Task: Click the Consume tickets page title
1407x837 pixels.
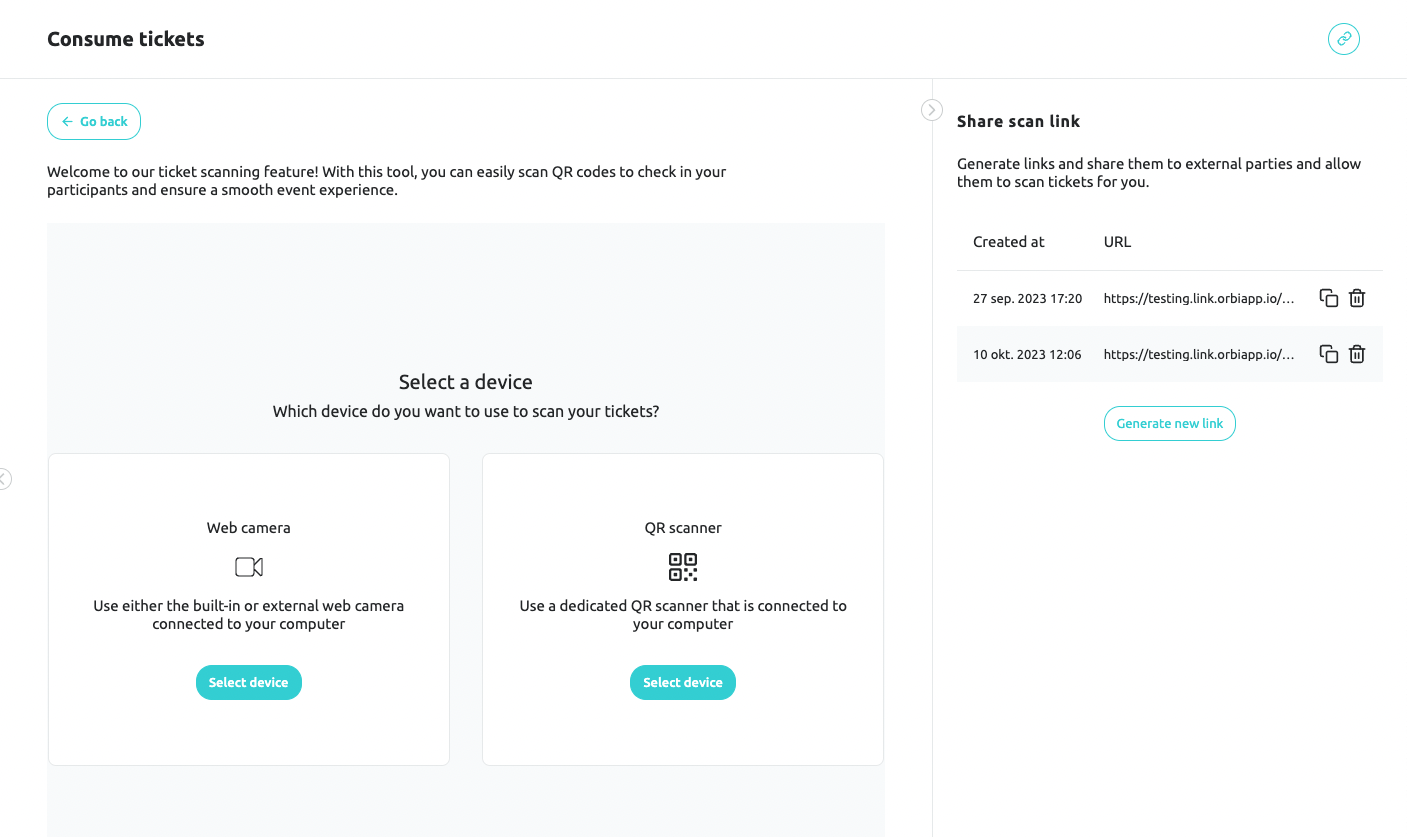Action: pyautogui.click(x=126, y=39)
